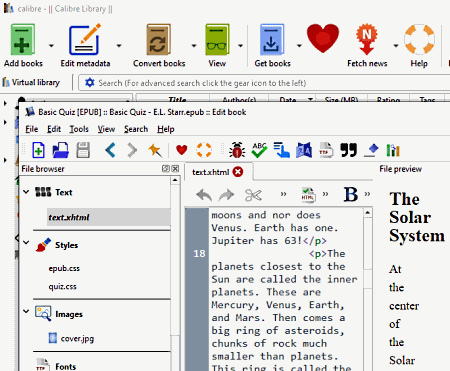Click the smarten punctuation quotes icon
450x371 pixels.
pyautogui.click(x=348, y=150)
